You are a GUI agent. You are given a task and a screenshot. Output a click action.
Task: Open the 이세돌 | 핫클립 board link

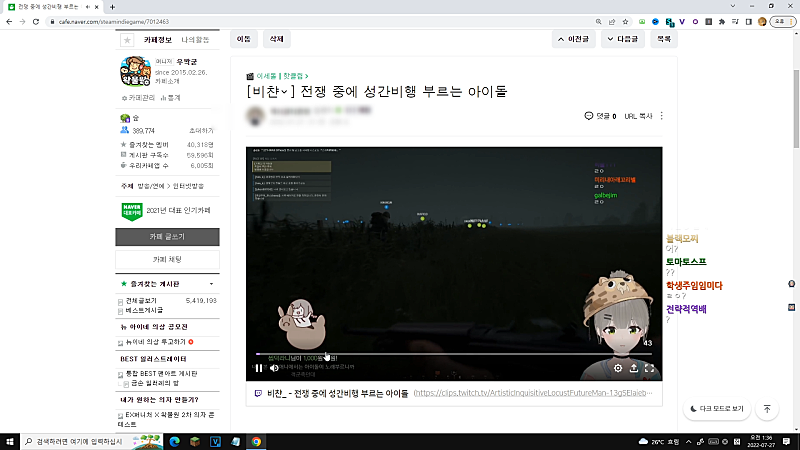[x=282, y=76]
